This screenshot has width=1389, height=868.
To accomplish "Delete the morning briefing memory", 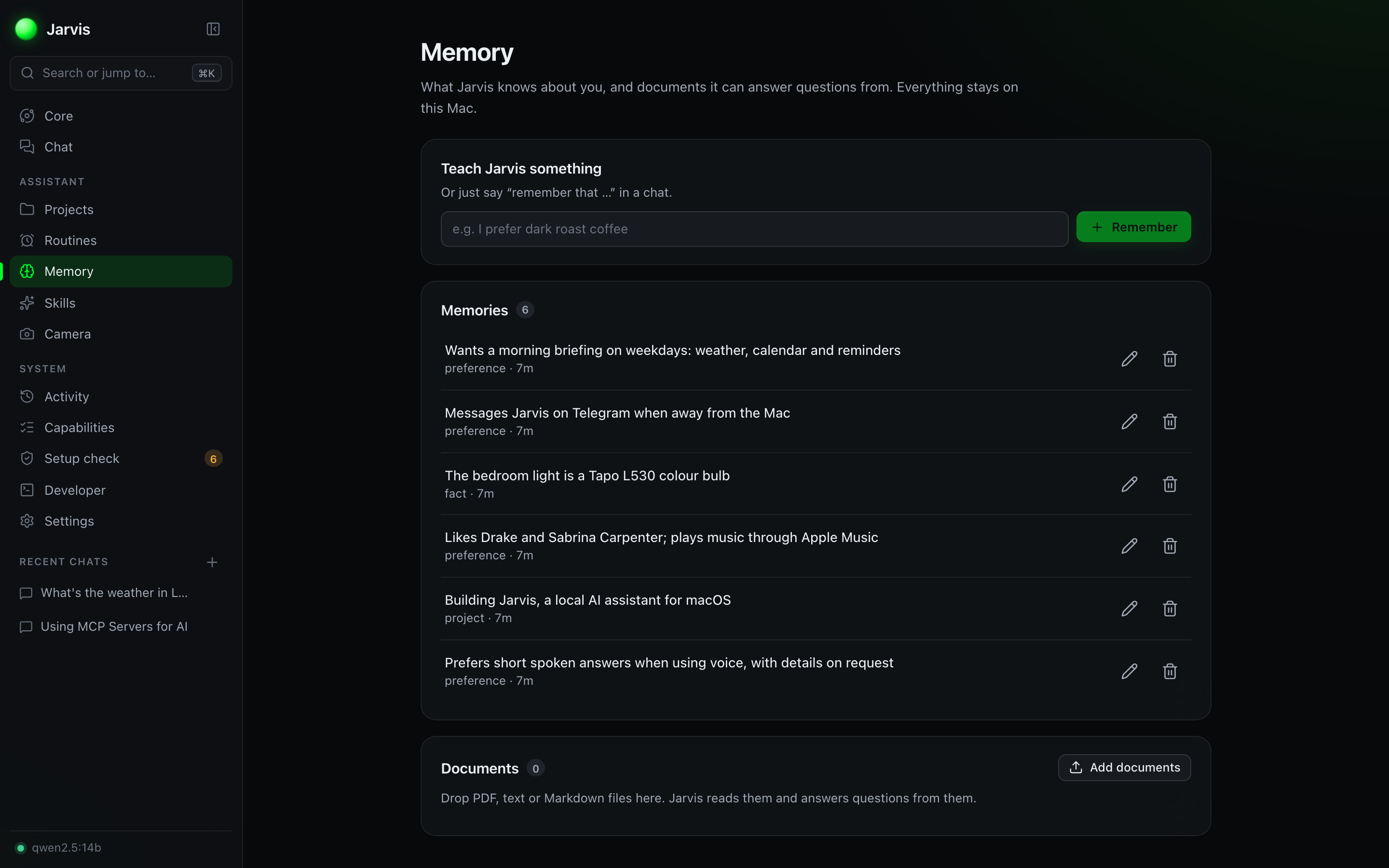I will click(1170, 359).
